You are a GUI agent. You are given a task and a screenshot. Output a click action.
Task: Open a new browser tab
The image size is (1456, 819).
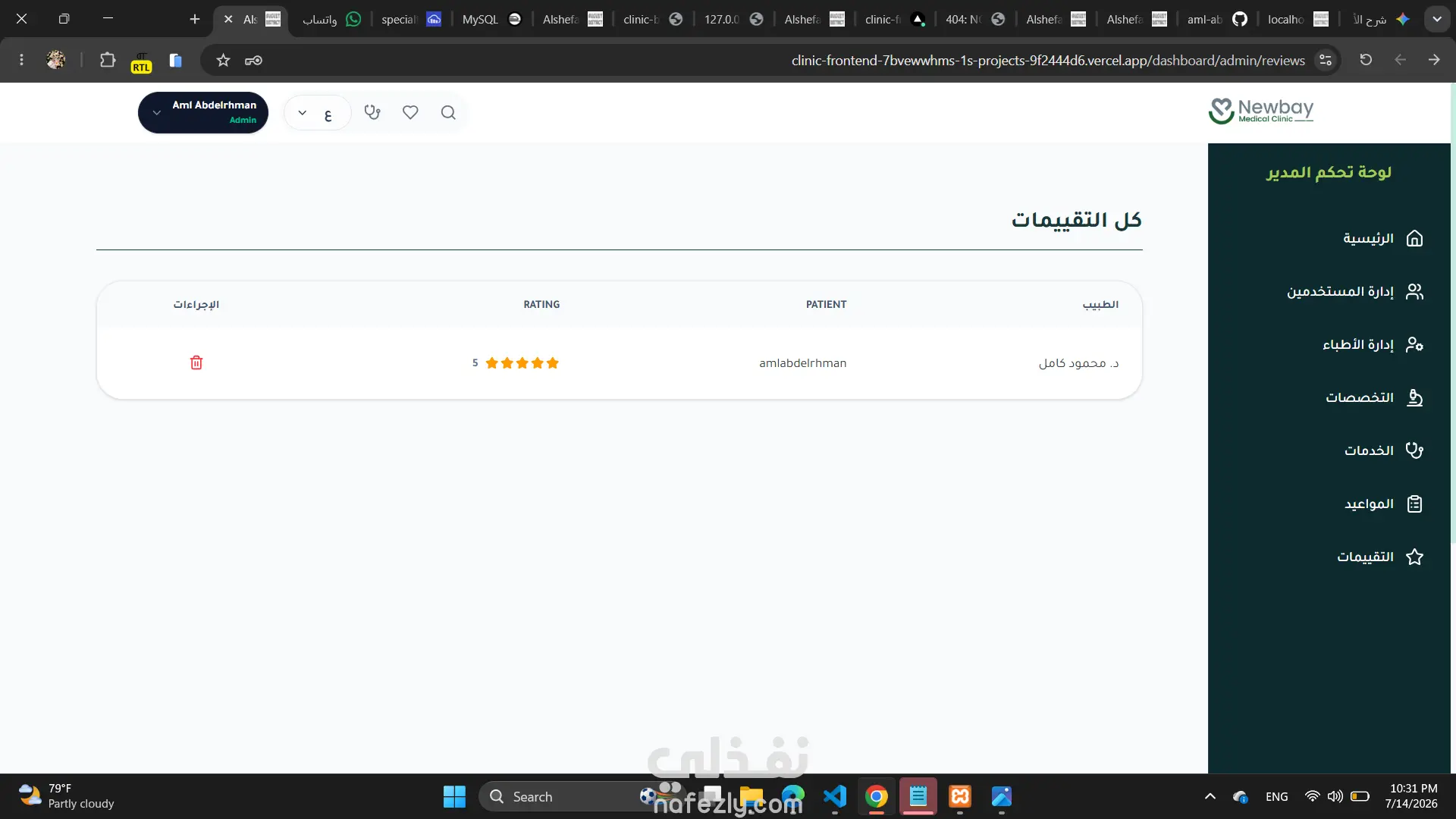pos(195,19)
